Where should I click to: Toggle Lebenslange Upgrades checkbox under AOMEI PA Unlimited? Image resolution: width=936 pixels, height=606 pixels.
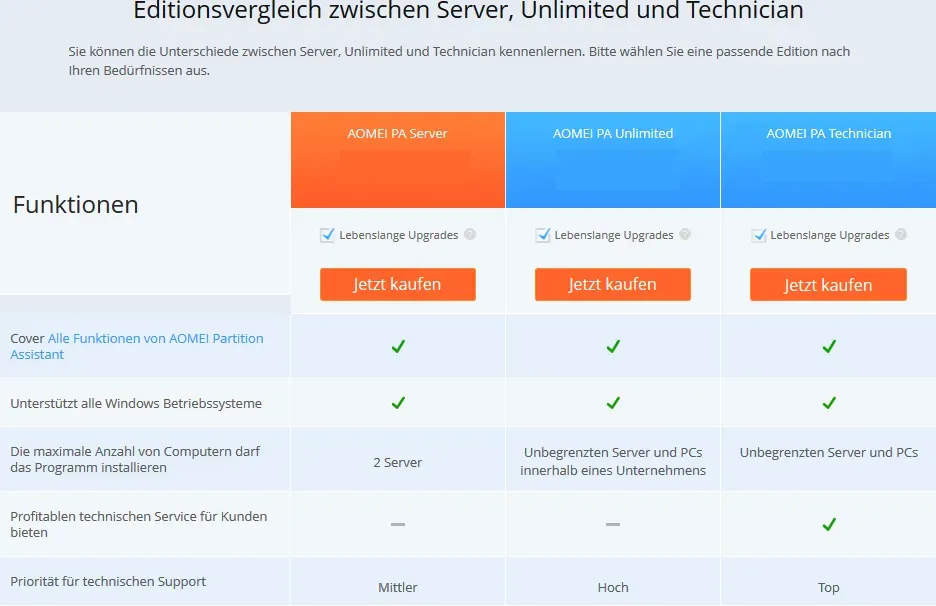click(x=543, y=235)
